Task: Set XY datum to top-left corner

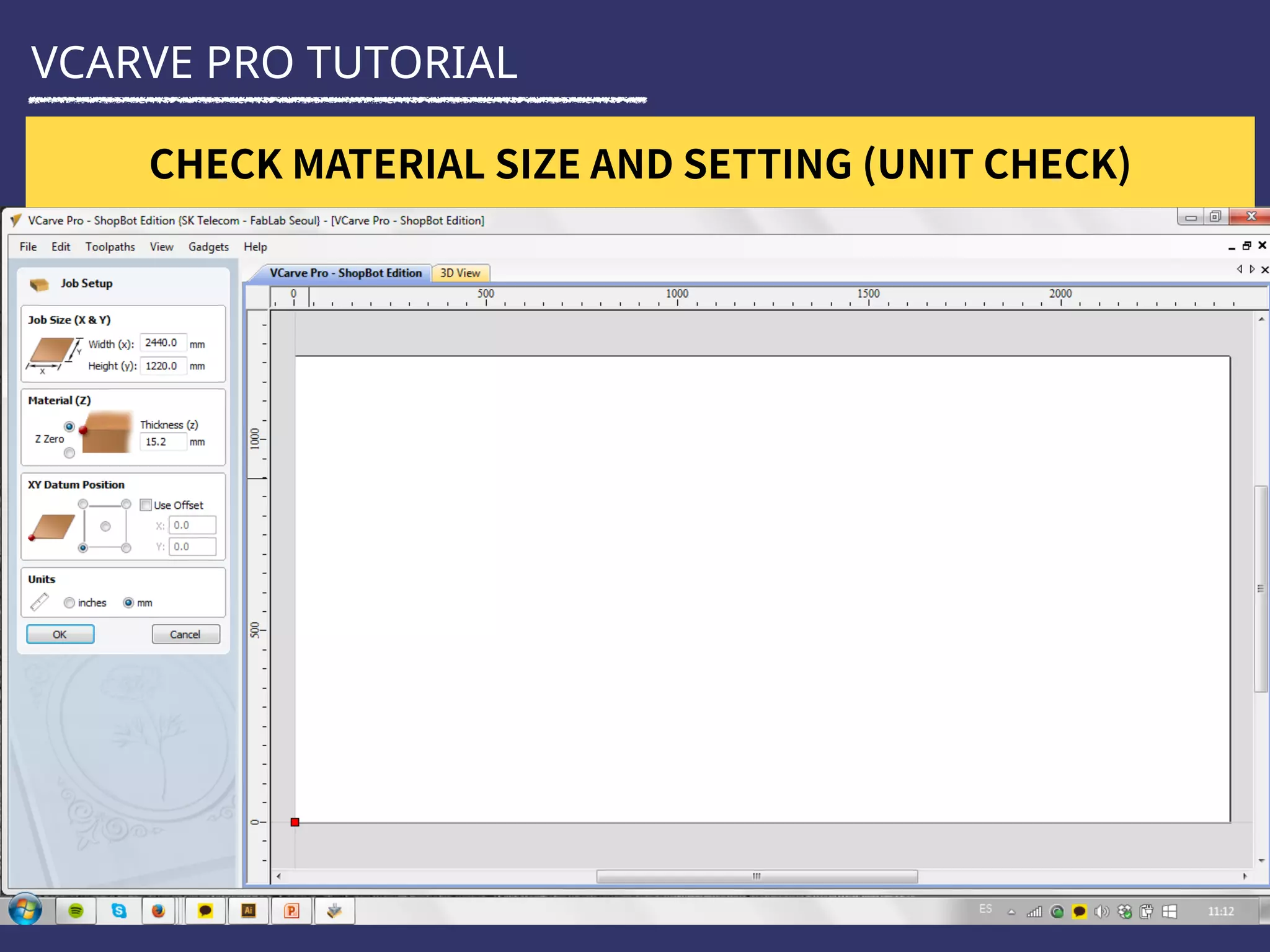Action: pyautogui.click(x=83, y=504)
